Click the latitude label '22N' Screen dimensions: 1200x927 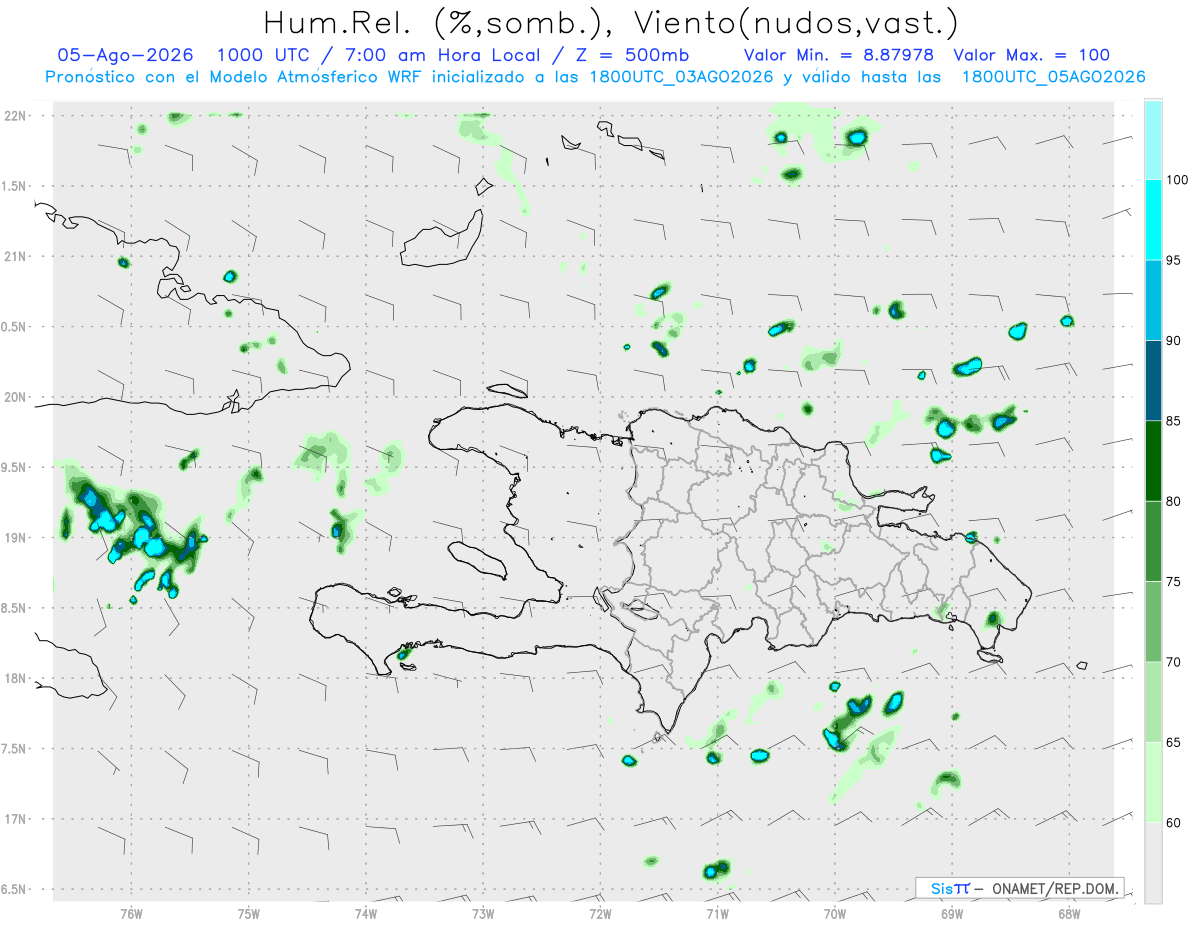14,115
